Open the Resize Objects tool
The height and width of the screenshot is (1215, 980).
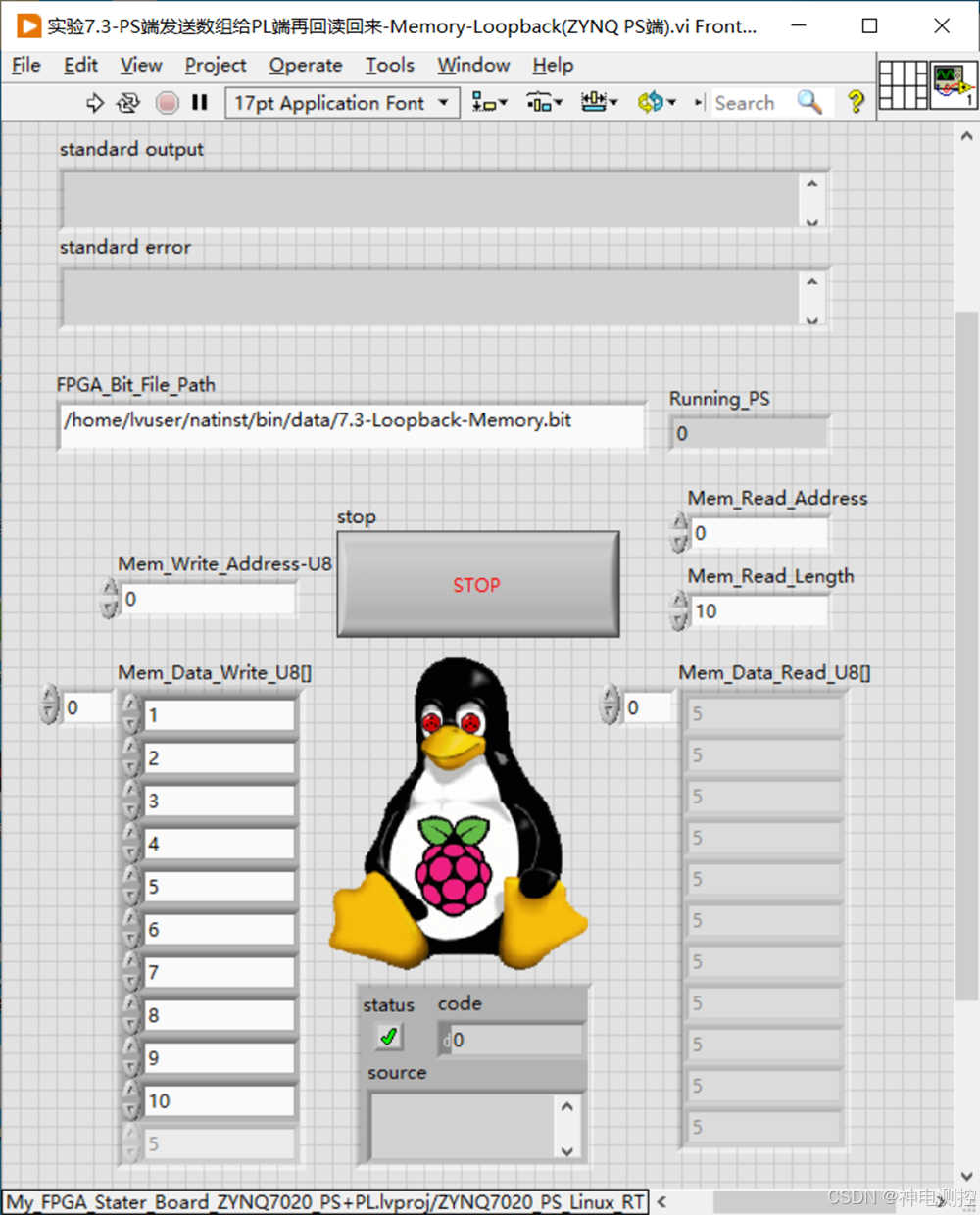599,102
